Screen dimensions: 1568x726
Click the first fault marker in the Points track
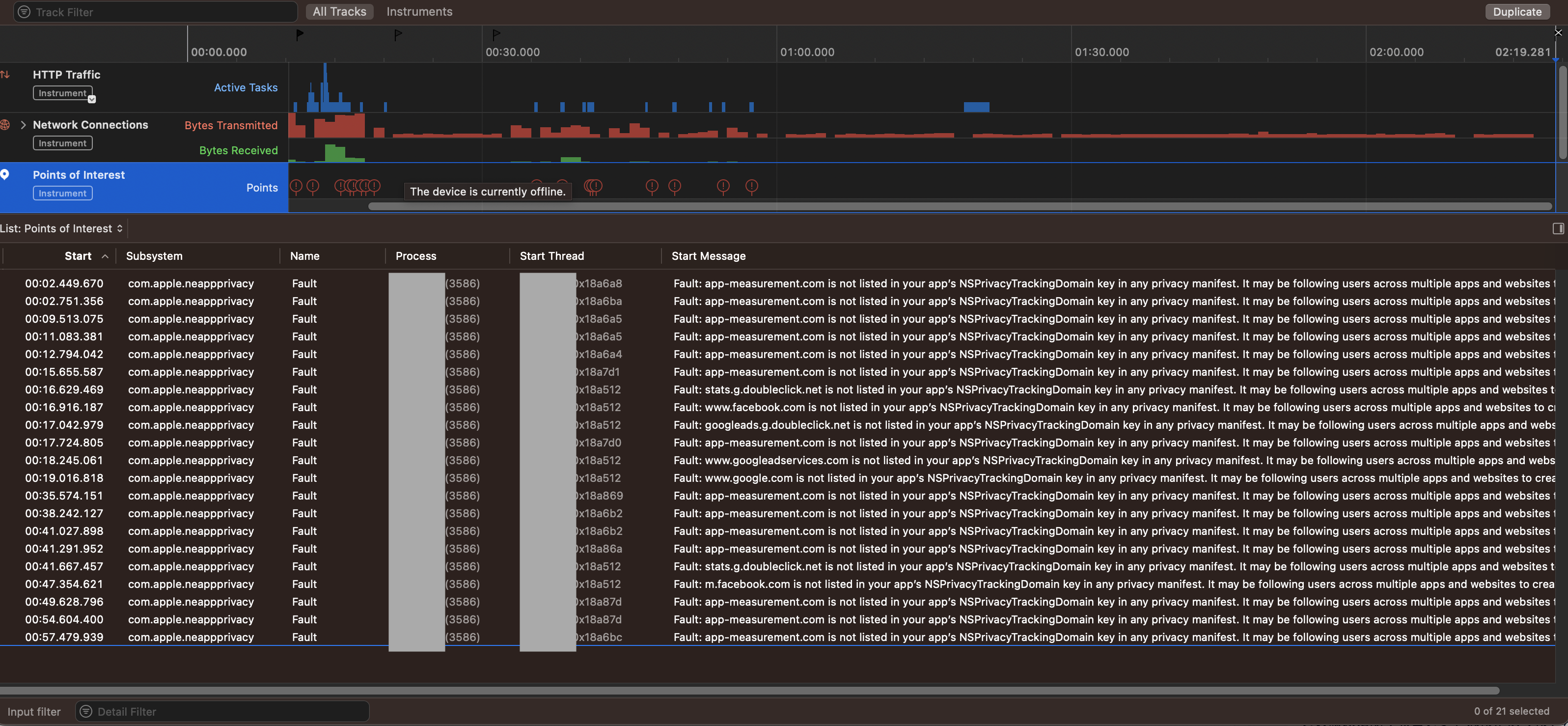coord(296,186)
